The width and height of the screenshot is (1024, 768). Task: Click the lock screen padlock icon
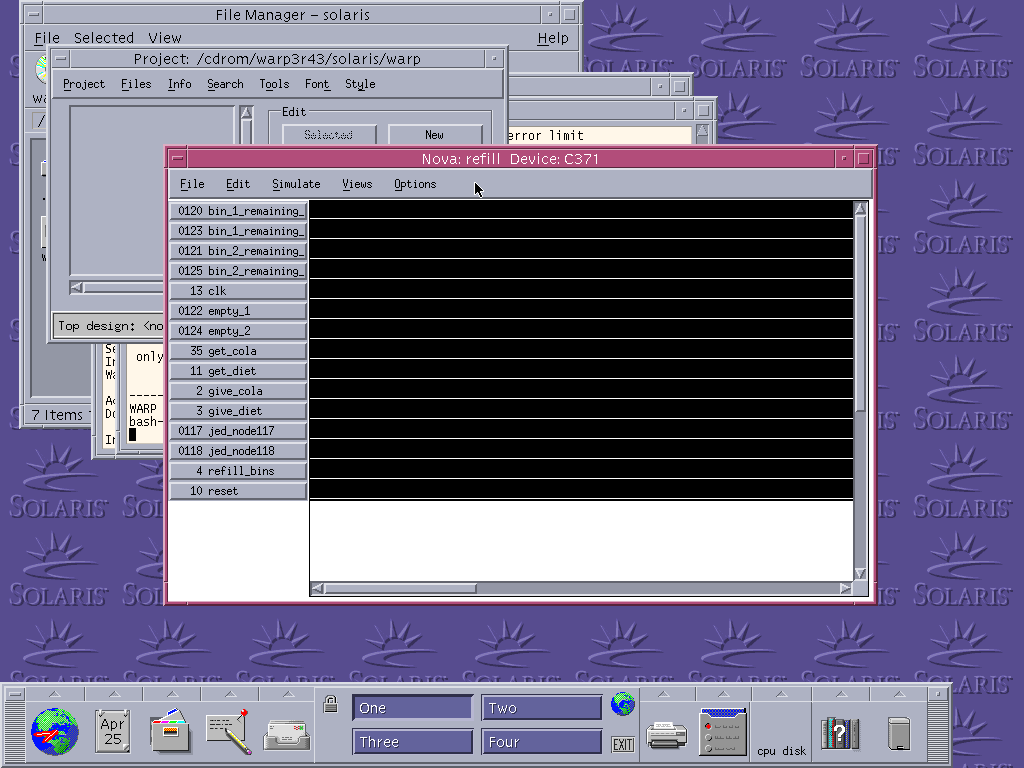point(330,704)
